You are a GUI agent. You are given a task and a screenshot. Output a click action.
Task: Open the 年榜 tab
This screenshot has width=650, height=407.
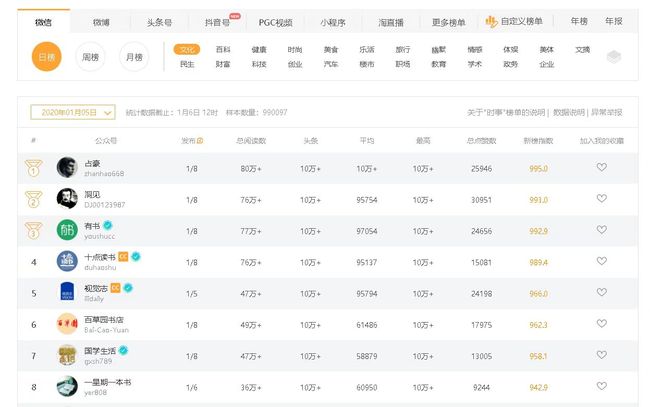coord(579,21)
